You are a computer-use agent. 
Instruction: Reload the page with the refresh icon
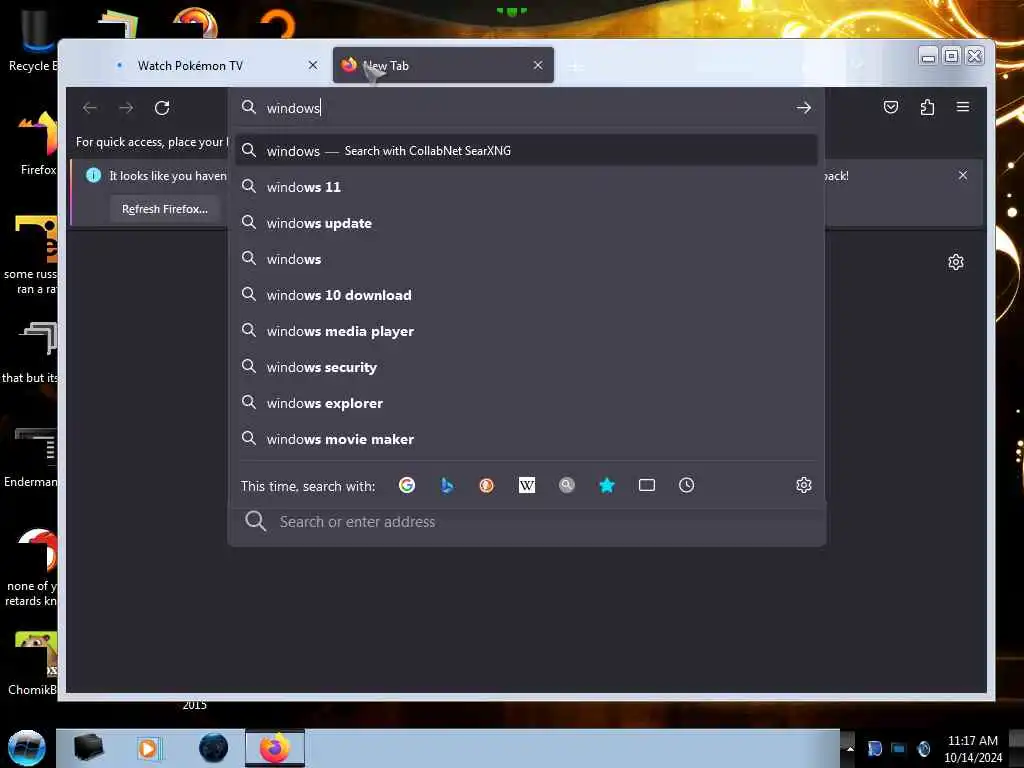(x=162, y=108)
